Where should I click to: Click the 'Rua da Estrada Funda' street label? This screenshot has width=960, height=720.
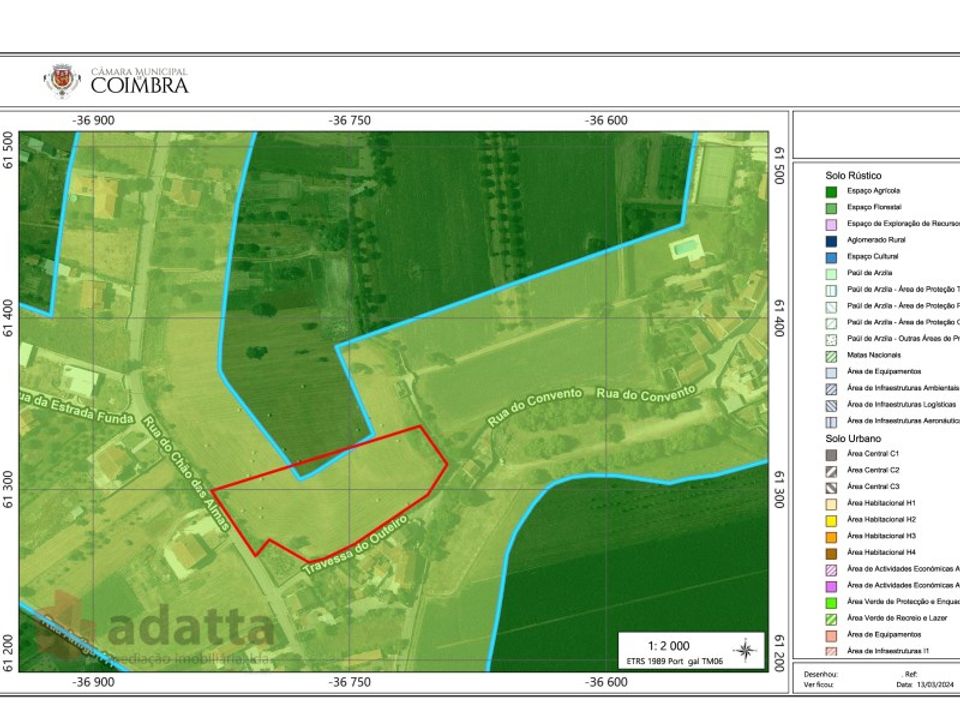[x=76, y=408]
